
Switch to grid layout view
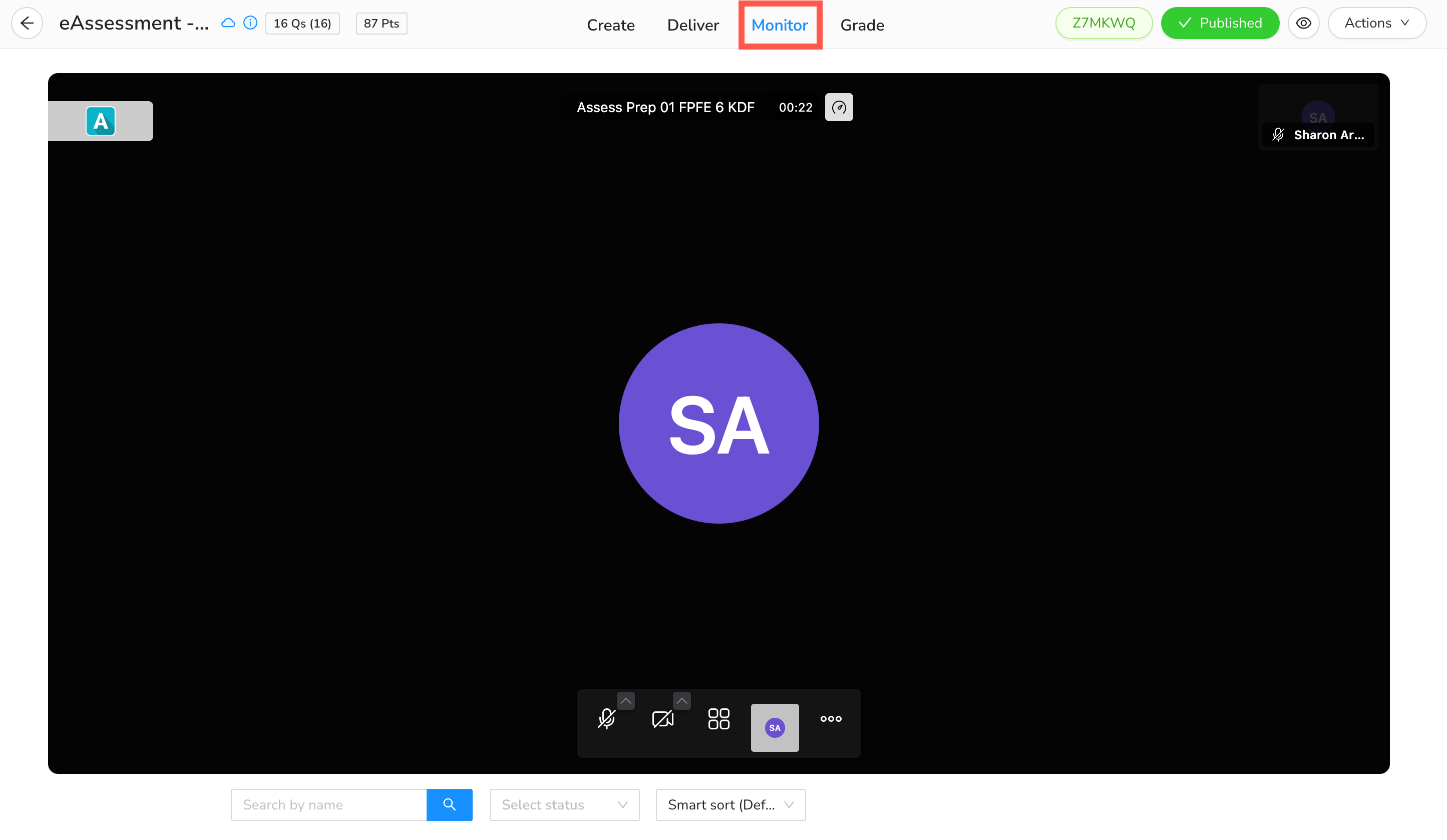pos(718,719)
